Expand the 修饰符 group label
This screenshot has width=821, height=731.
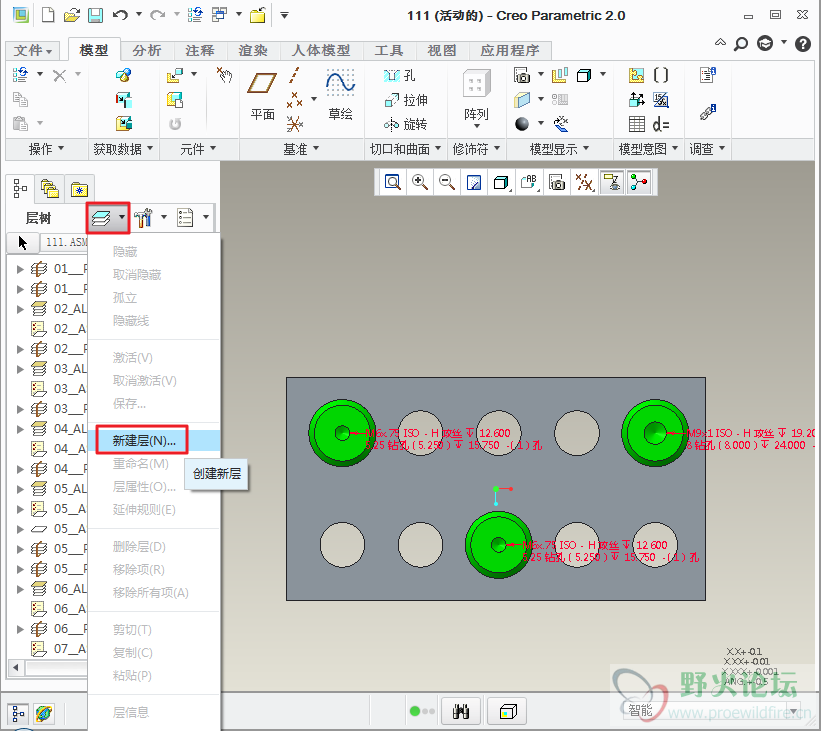point(476,149)
